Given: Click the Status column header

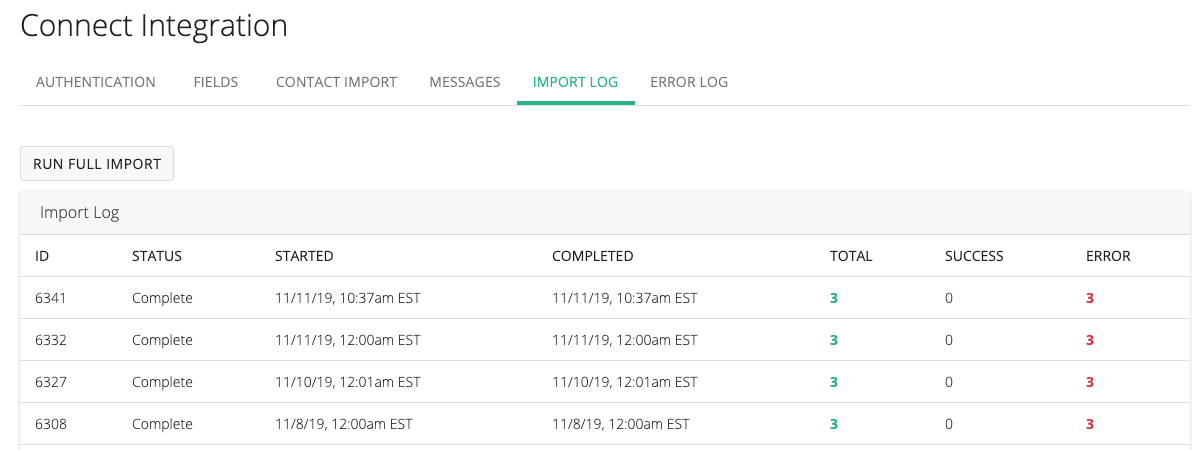Looking at the screenshot, I should coord(157,256).
